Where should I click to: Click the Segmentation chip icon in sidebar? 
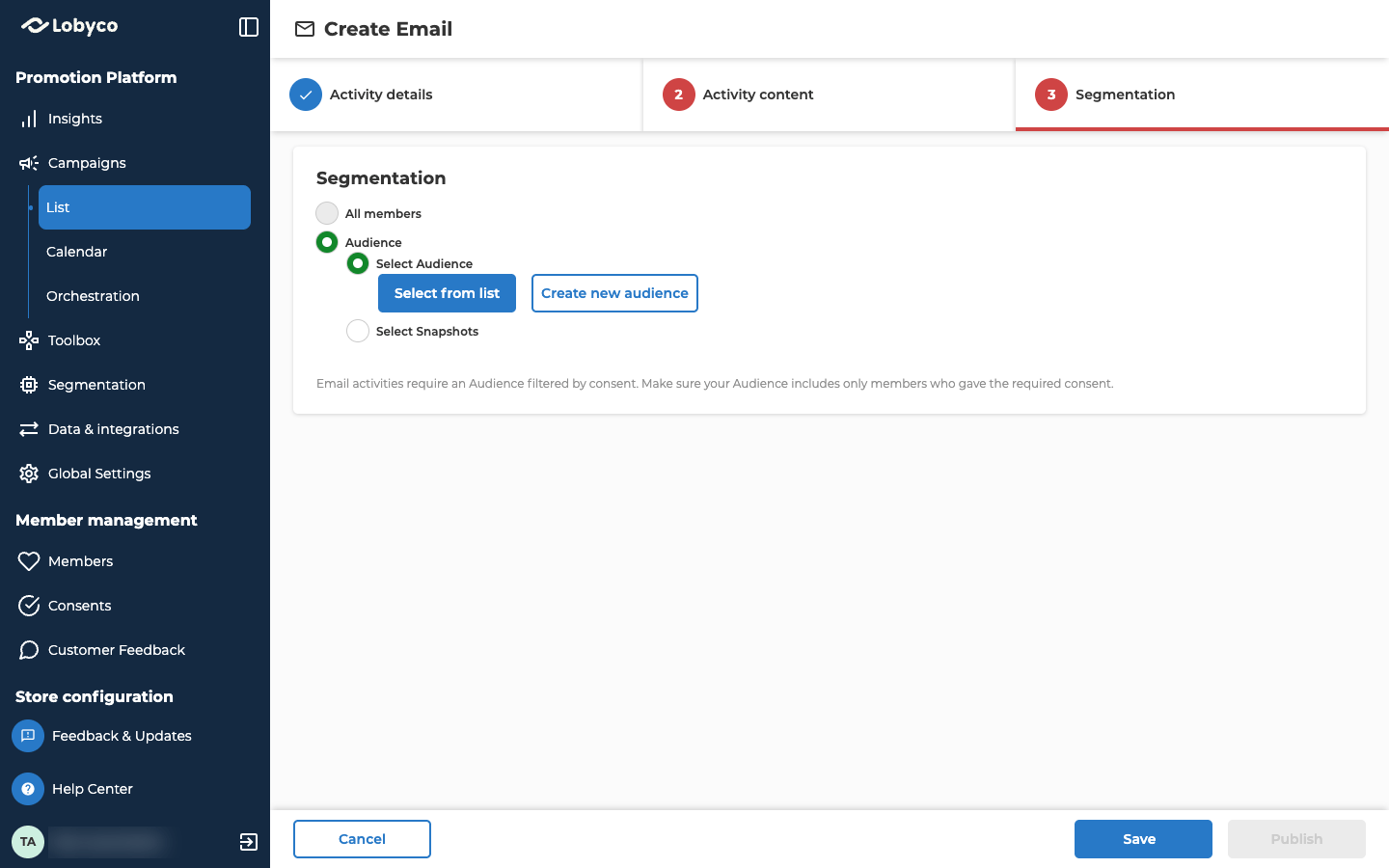(x=29, y=385)
